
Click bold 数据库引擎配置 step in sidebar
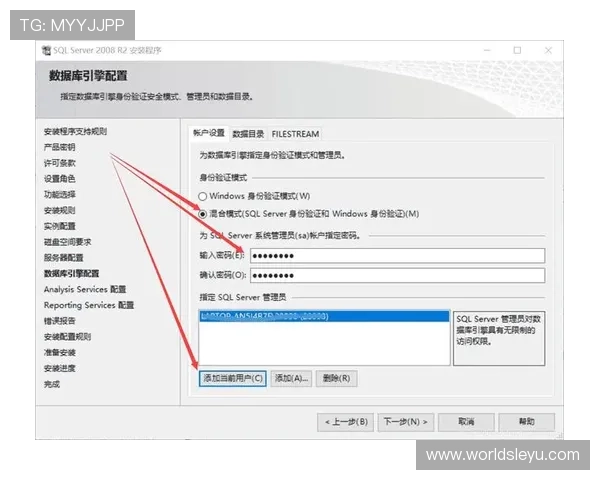[x=72, y=274]
